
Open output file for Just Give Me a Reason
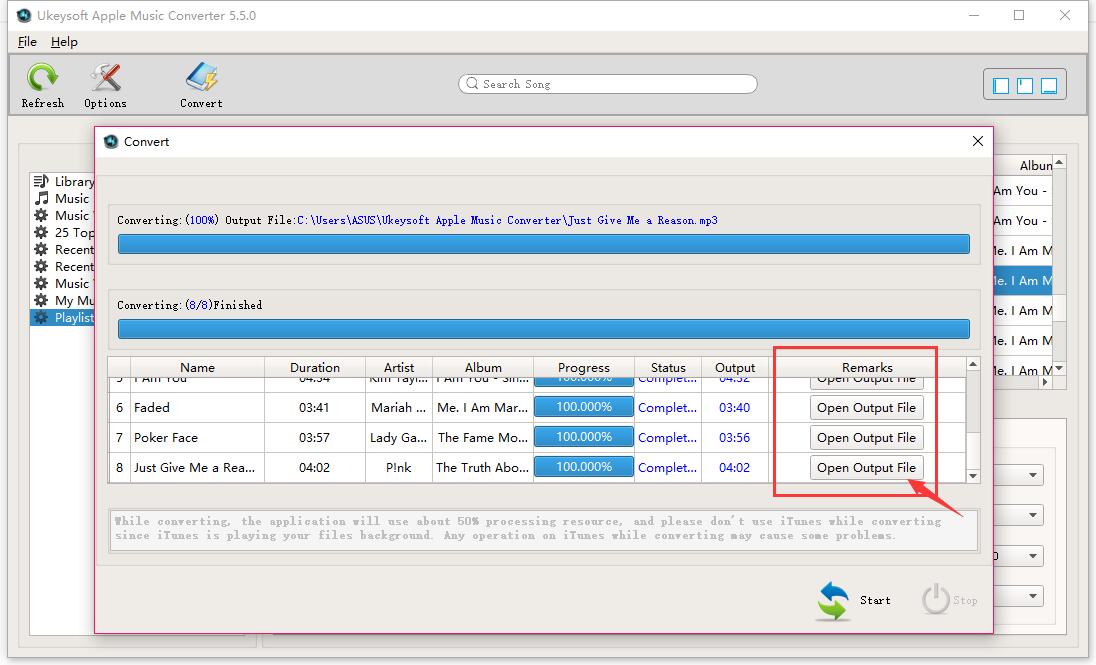coord(866,468)
